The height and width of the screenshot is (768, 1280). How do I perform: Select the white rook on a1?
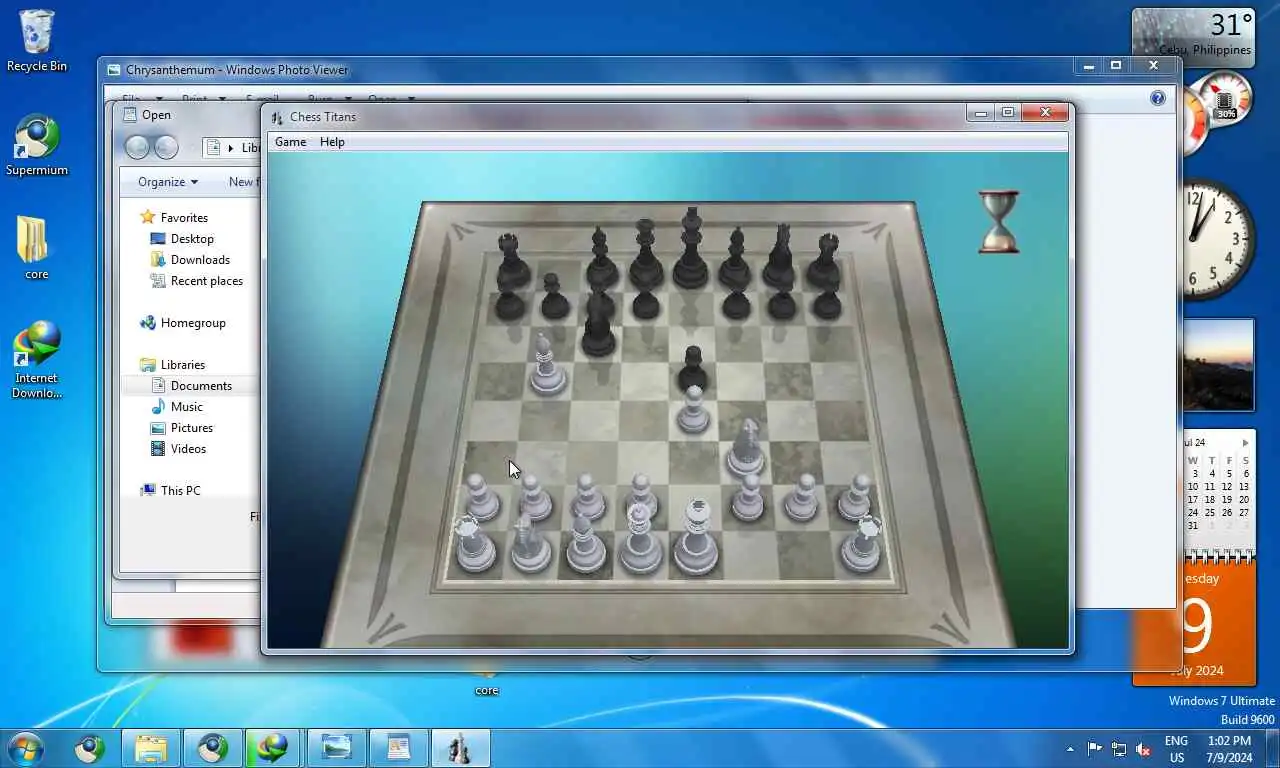point(473,545)
